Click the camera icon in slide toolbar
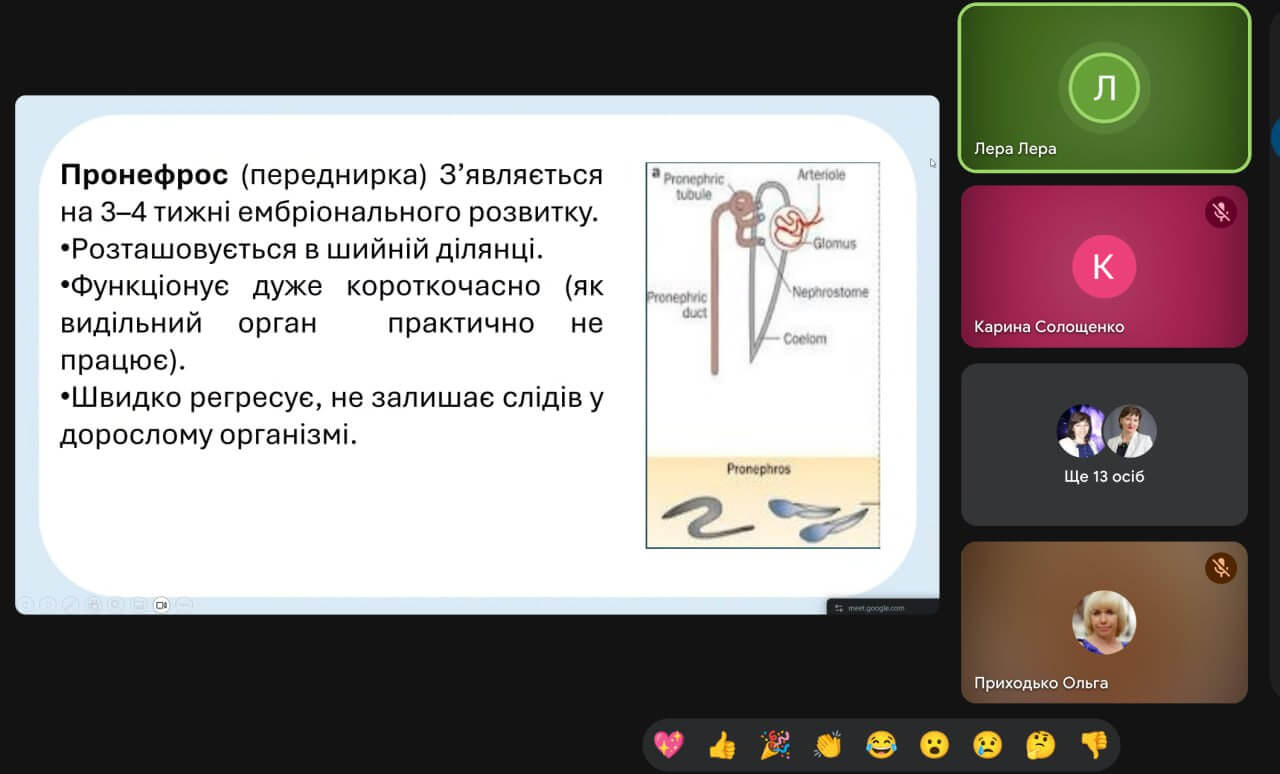 (161, 605)
